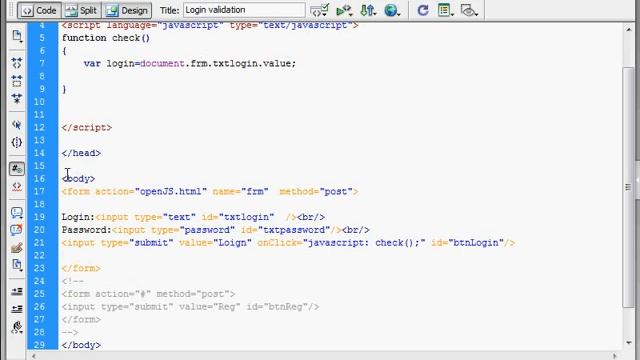Click Outdent Code icon
This screenshot has width=640, height=360.
[x=17, y=309]
